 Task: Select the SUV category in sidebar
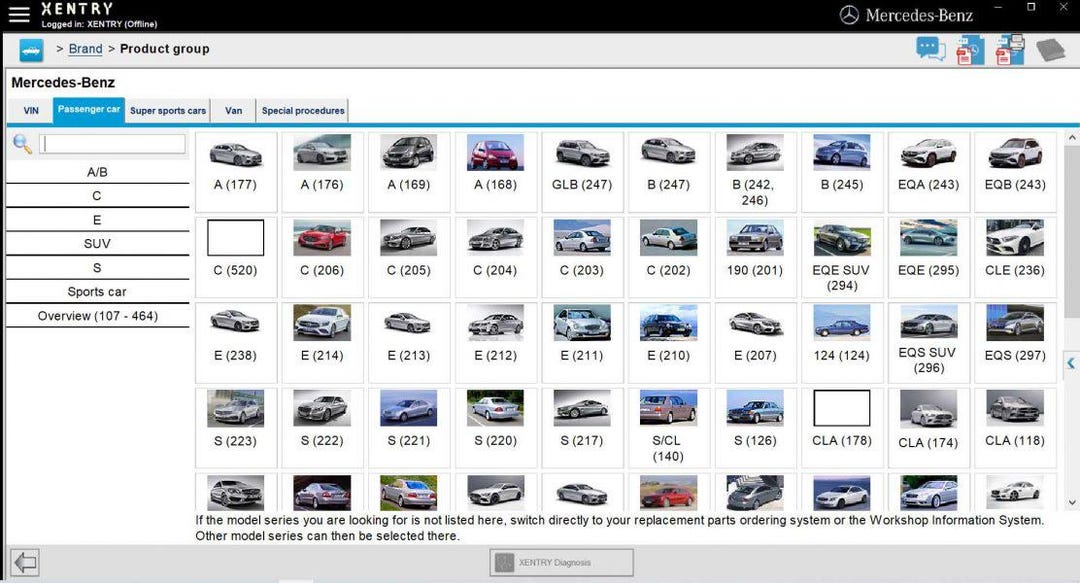click(x=96, y=243)
